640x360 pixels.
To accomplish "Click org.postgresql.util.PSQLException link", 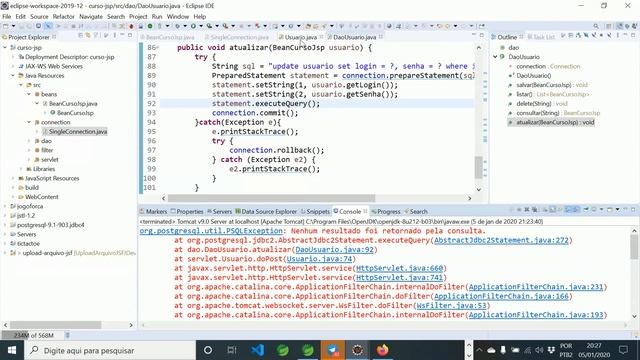I will [211, 231].
